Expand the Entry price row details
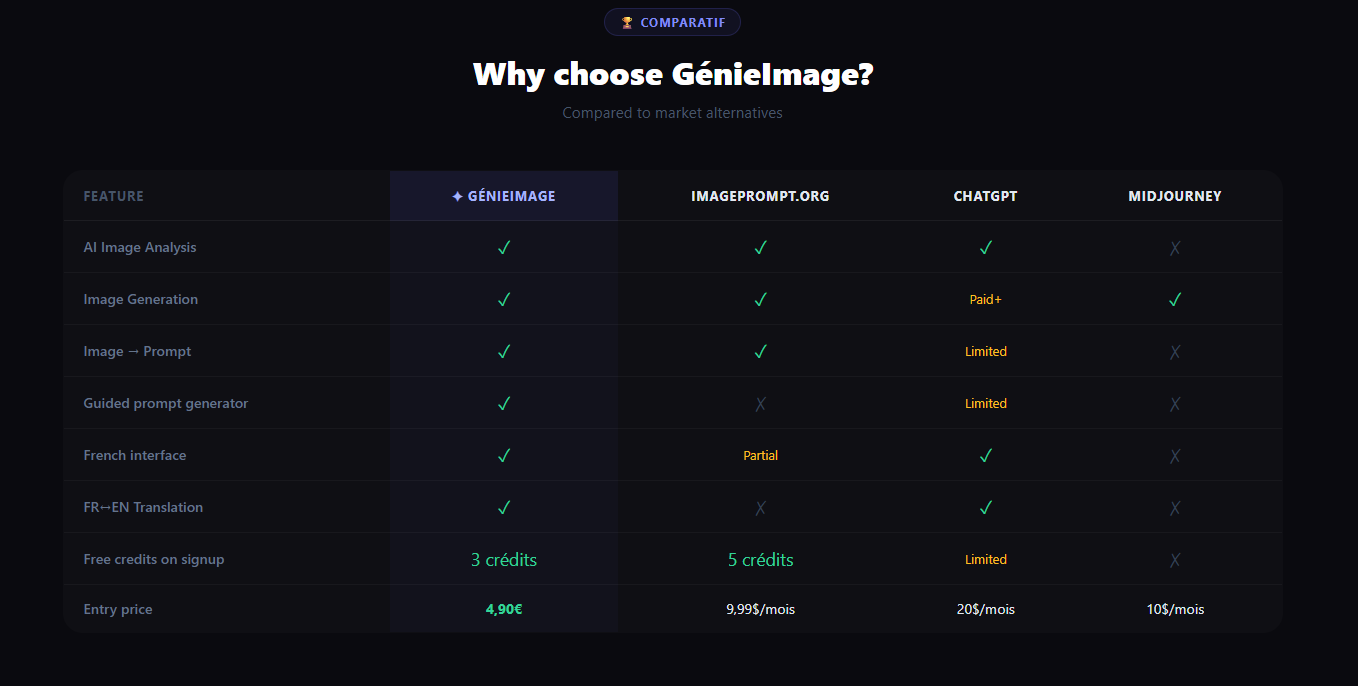 [x=118, y=609]
